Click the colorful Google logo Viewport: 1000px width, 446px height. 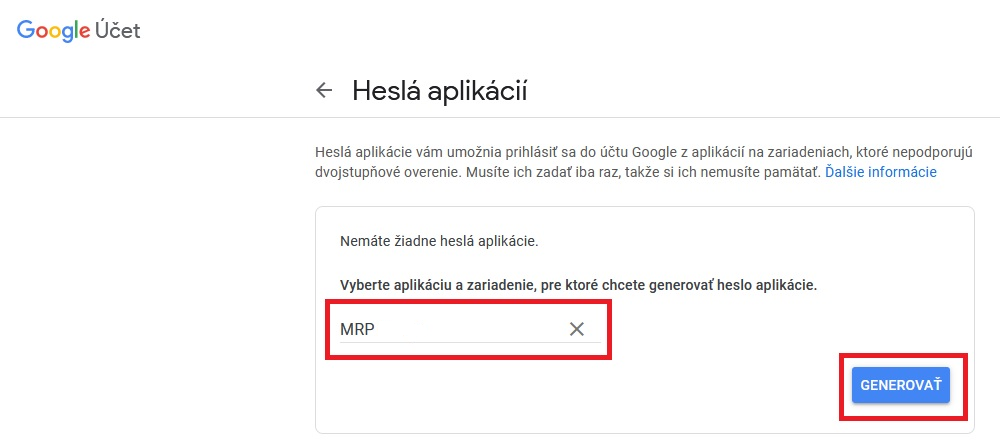tap(54, 31)
